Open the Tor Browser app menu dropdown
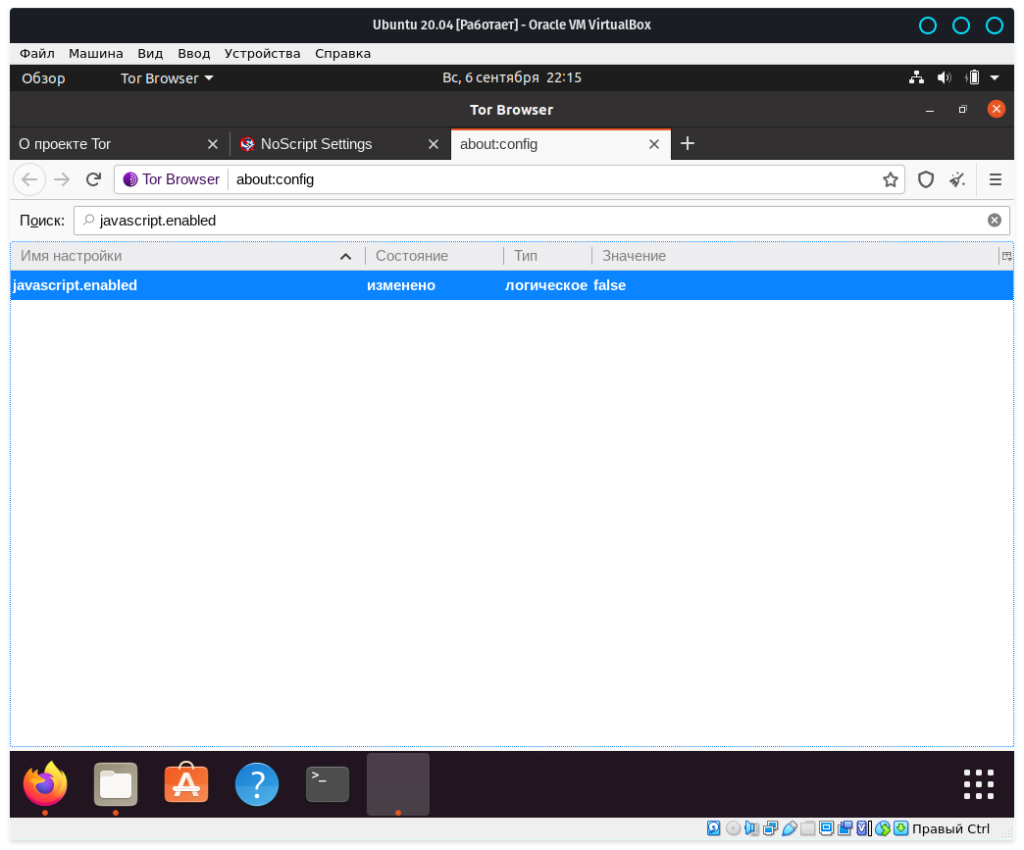1024x850 pixels. point(166,78)
